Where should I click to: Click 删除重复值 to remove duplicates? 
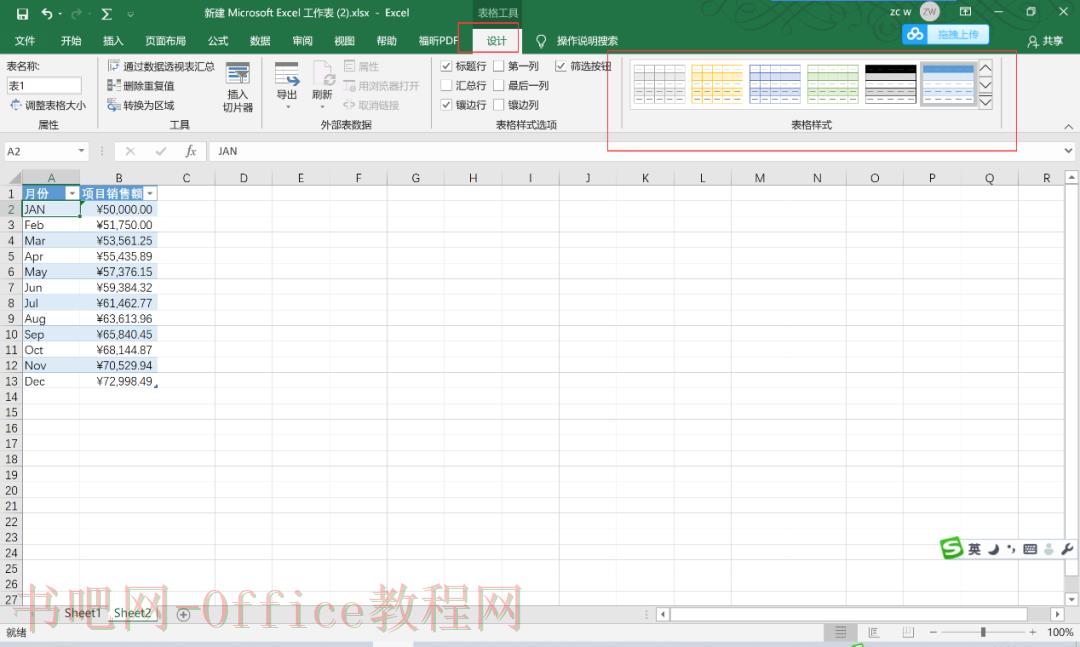click(x=141, y=85)
